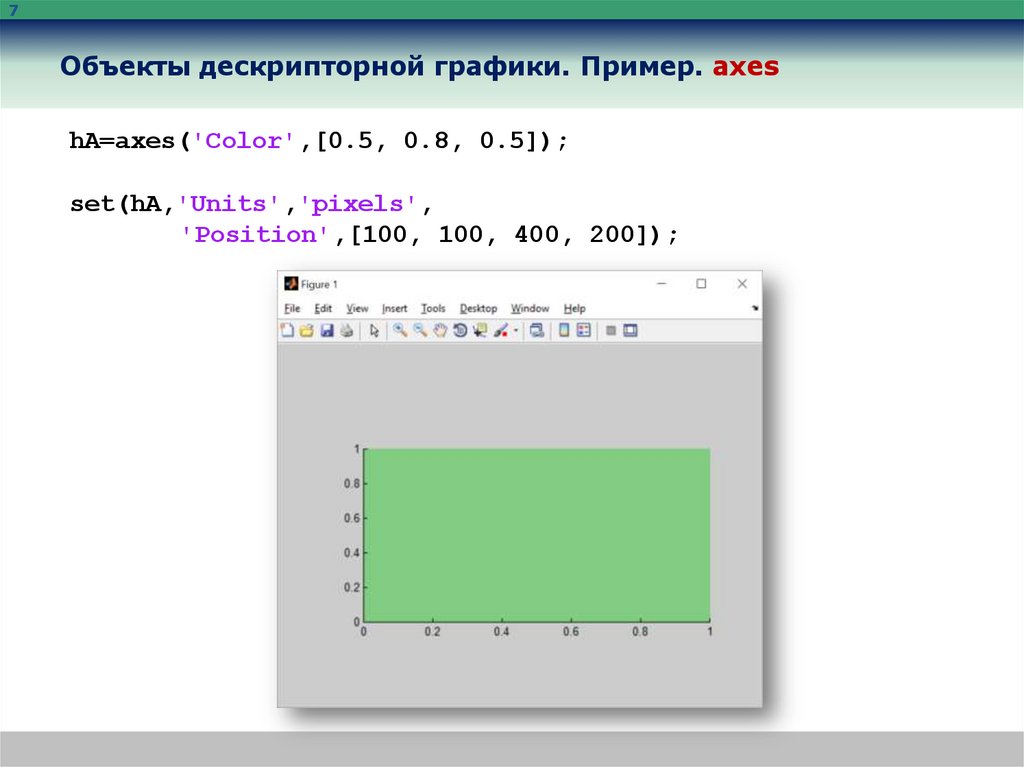The image size is (1024, 767).
Task: Click the 'Figure 1' window title text
Action: click(x=319, y=284)
